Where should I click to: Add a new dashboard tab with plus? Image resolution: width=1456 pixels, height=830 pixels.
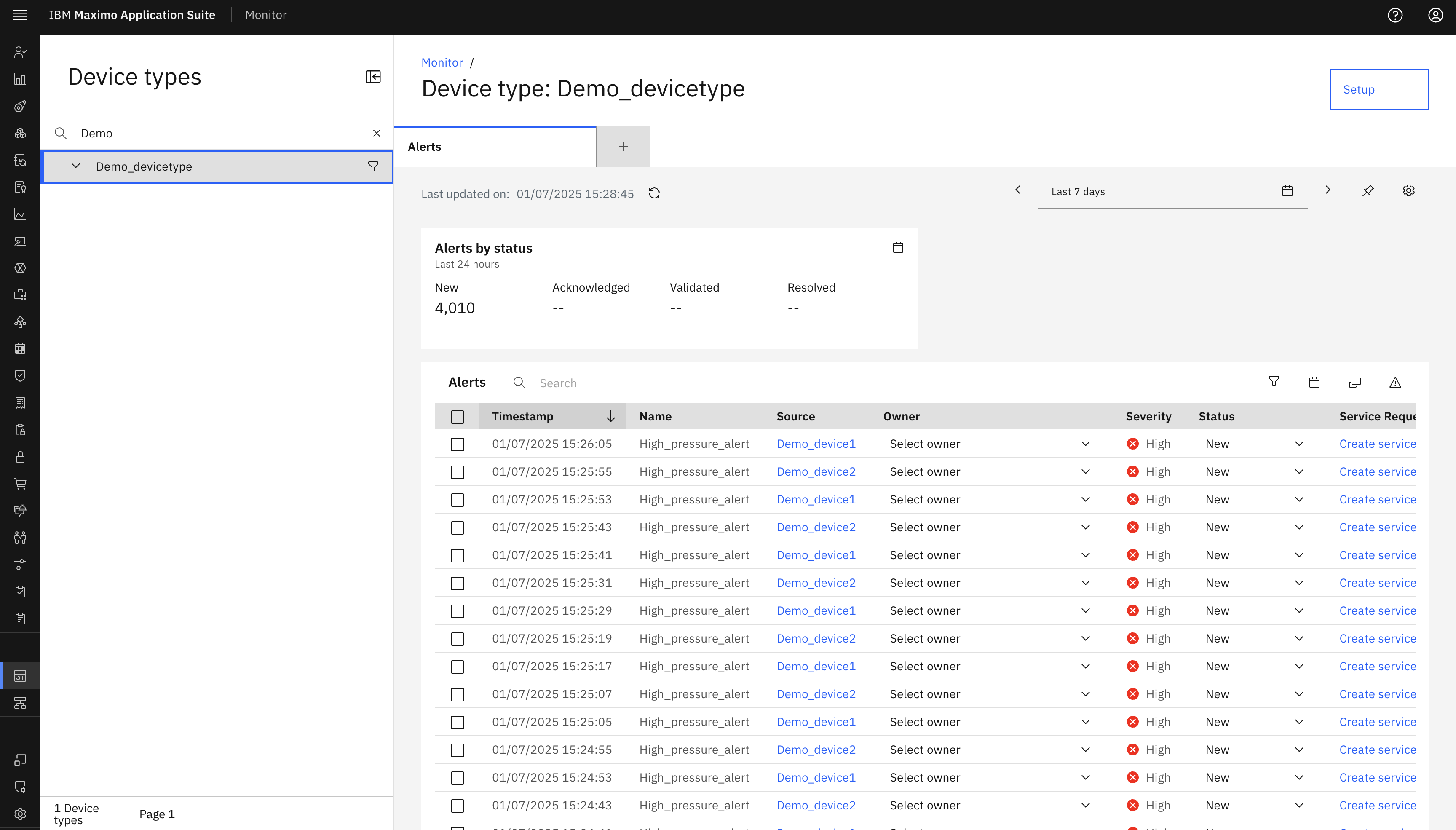[x=623, y=147]
